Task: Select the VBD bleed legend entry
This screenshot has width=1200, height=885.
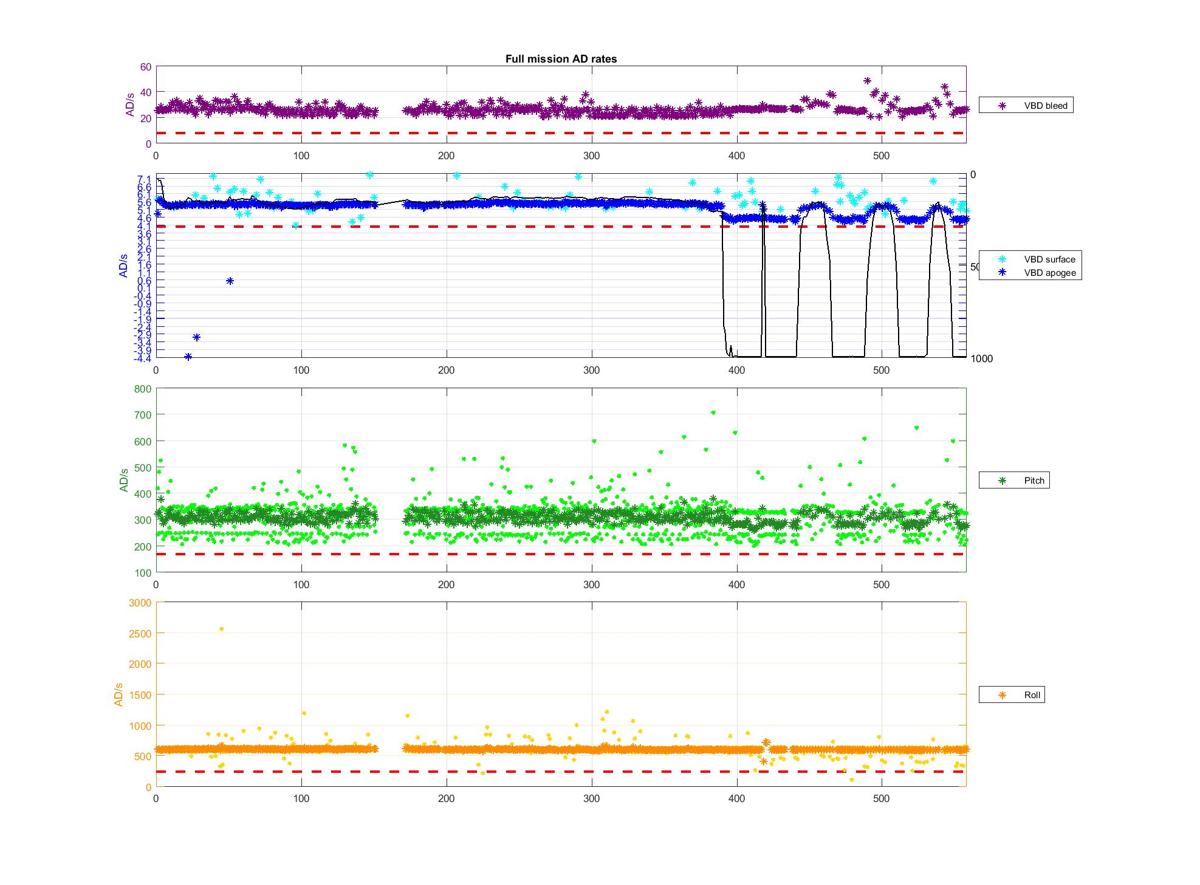Action: coord(1026,105)
